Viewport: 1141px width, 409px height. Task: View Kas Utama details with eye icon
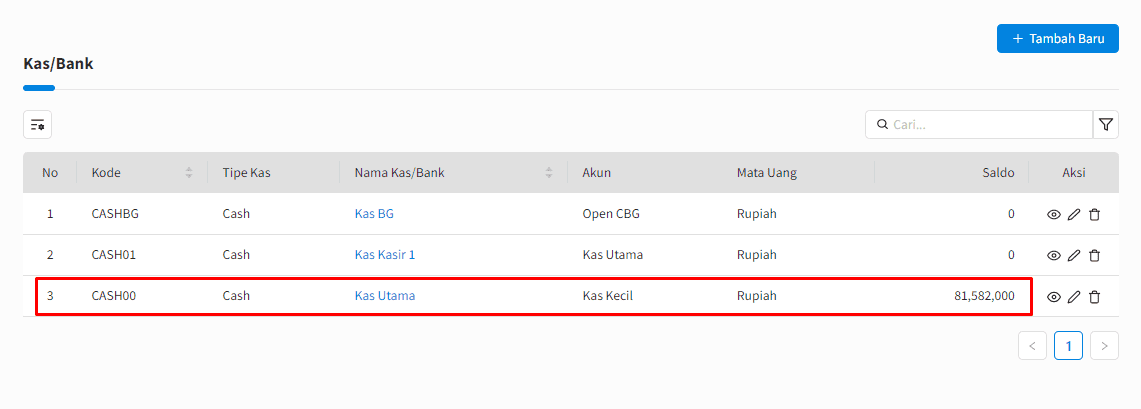click(1053, 297)
